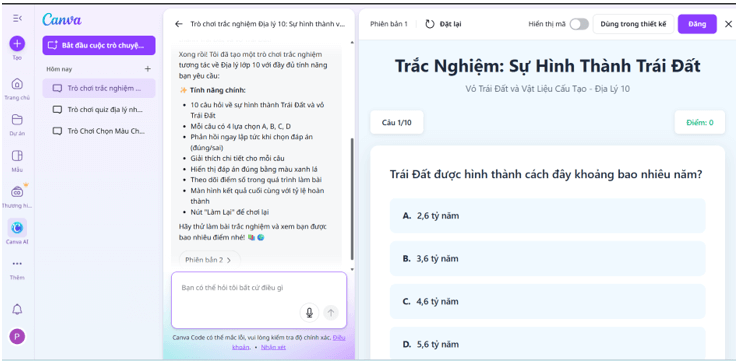Click Dùng trong thiết kế button
Viewport: 741px width, 361px height.
pyautogui.click(x=633, y=24)
